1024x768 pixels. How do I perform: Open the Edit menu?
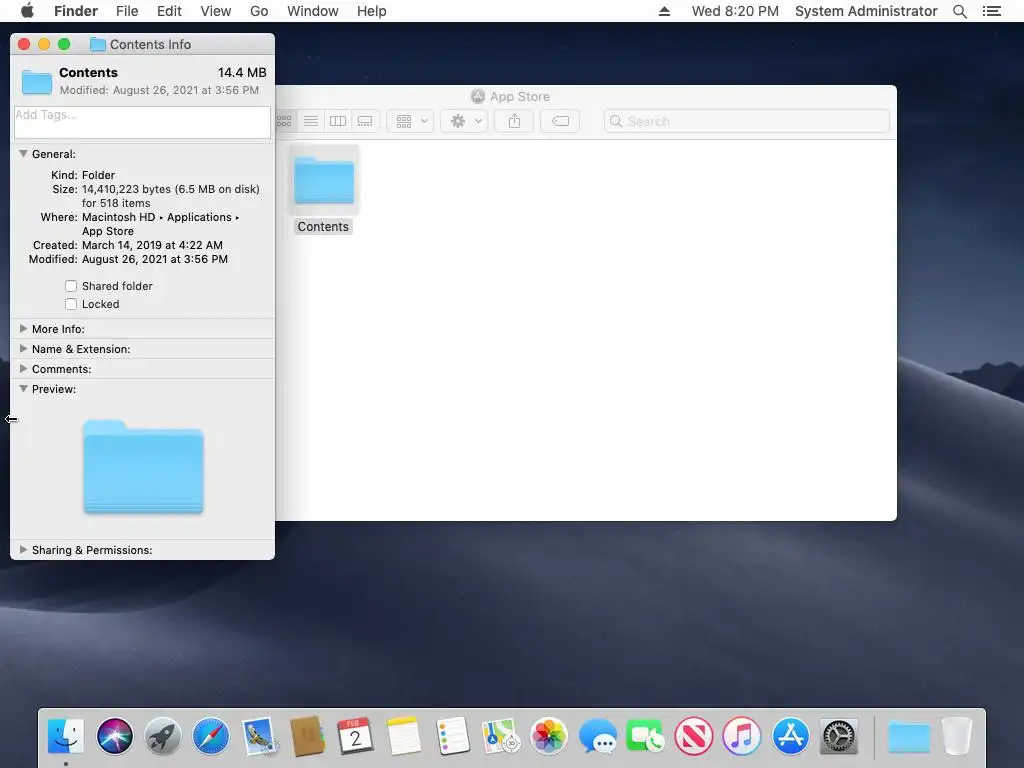click(169, 11)
